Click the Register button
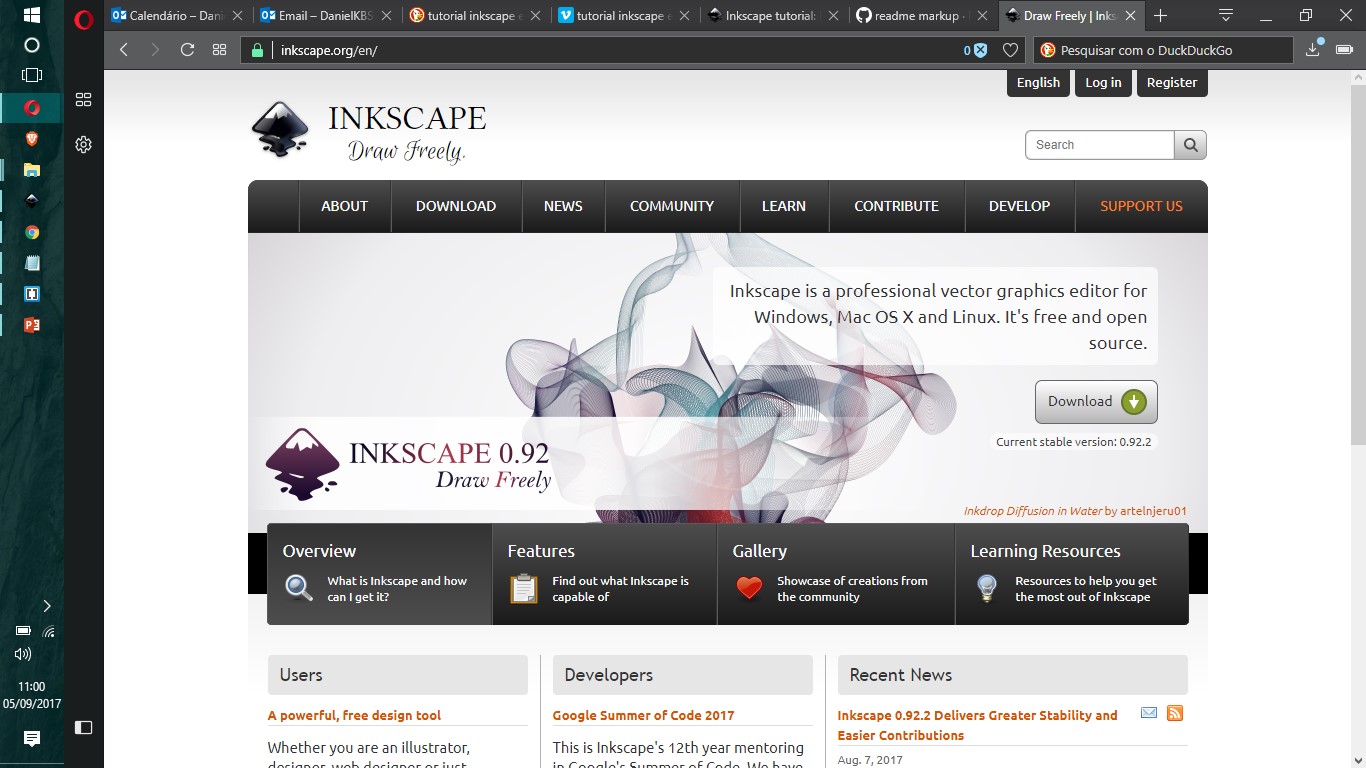This screenshot has width=1366, height=768. (1172, 83)
